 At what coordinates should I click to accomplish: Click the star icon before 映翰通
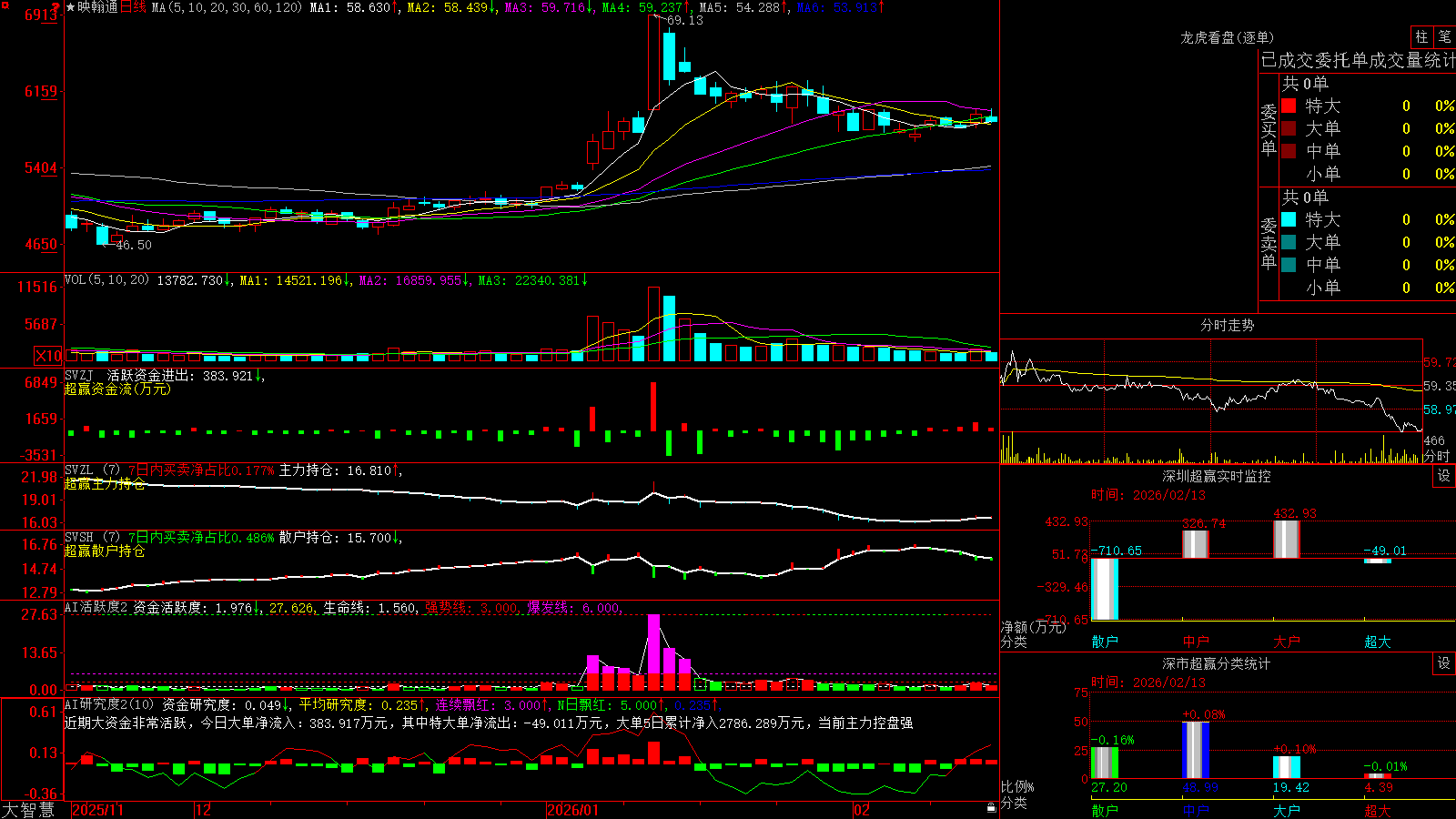[71, 7]
